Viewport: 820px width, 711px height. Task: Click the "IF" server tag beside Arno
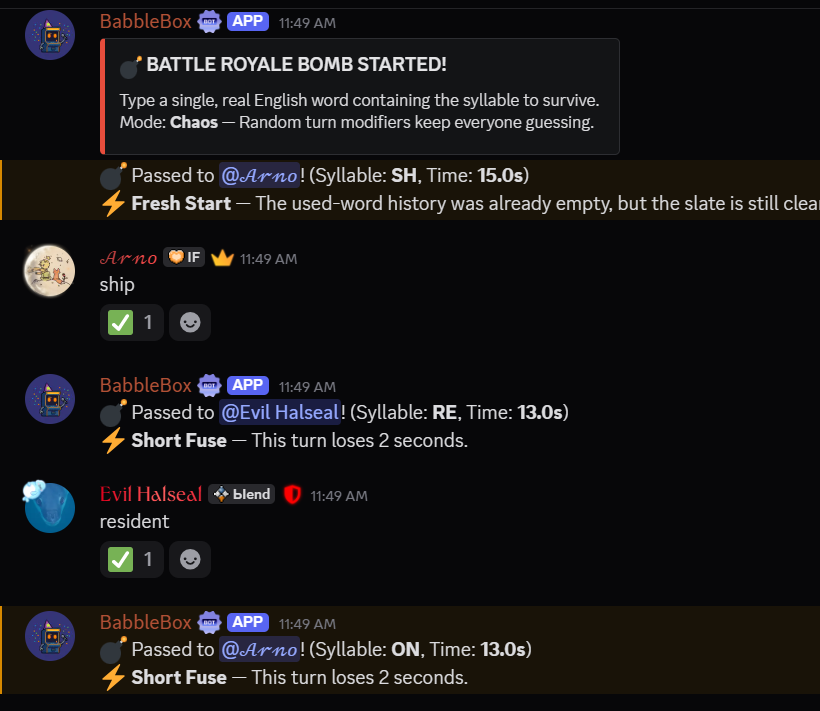(x=183, y=258)
